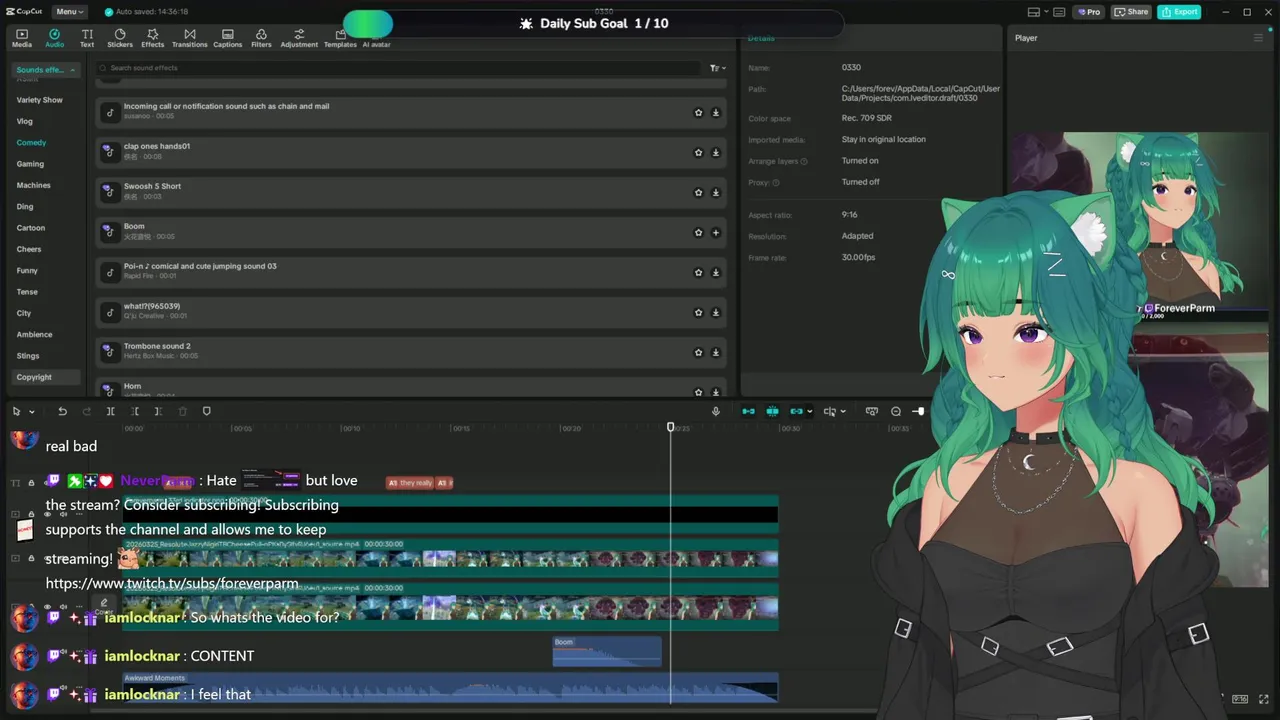Image resolution: width=1280 pixels, height=720 pixels.
Task: Open the Adjustment tab
Action: click(299, 38)
